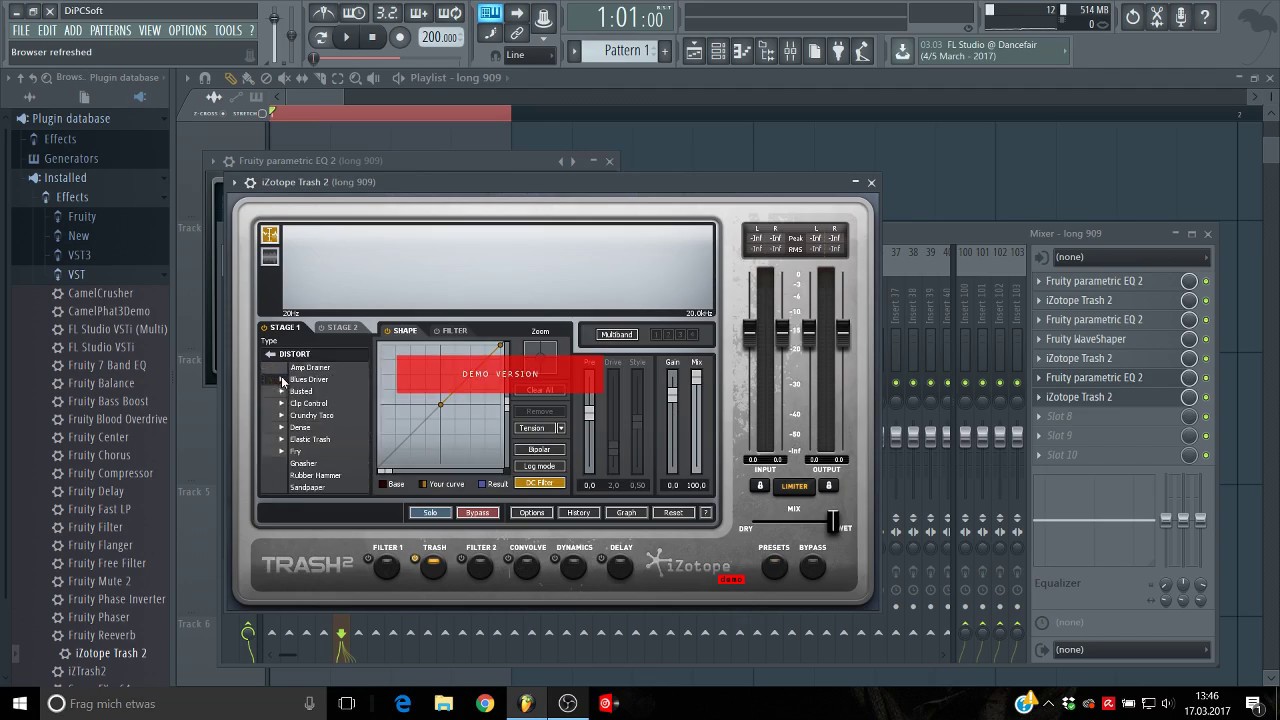Toggle Solo in Trash 2
The width and height of the screenshot is (1280, 720).
point(430,513)
